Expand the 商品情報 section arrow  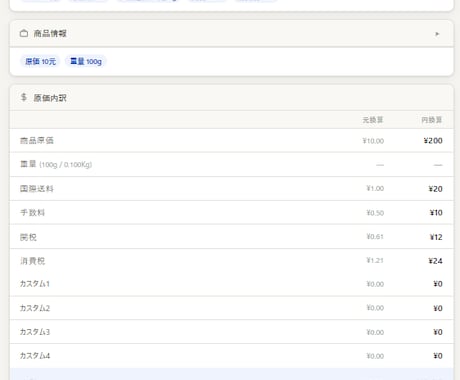pos(437,34)
